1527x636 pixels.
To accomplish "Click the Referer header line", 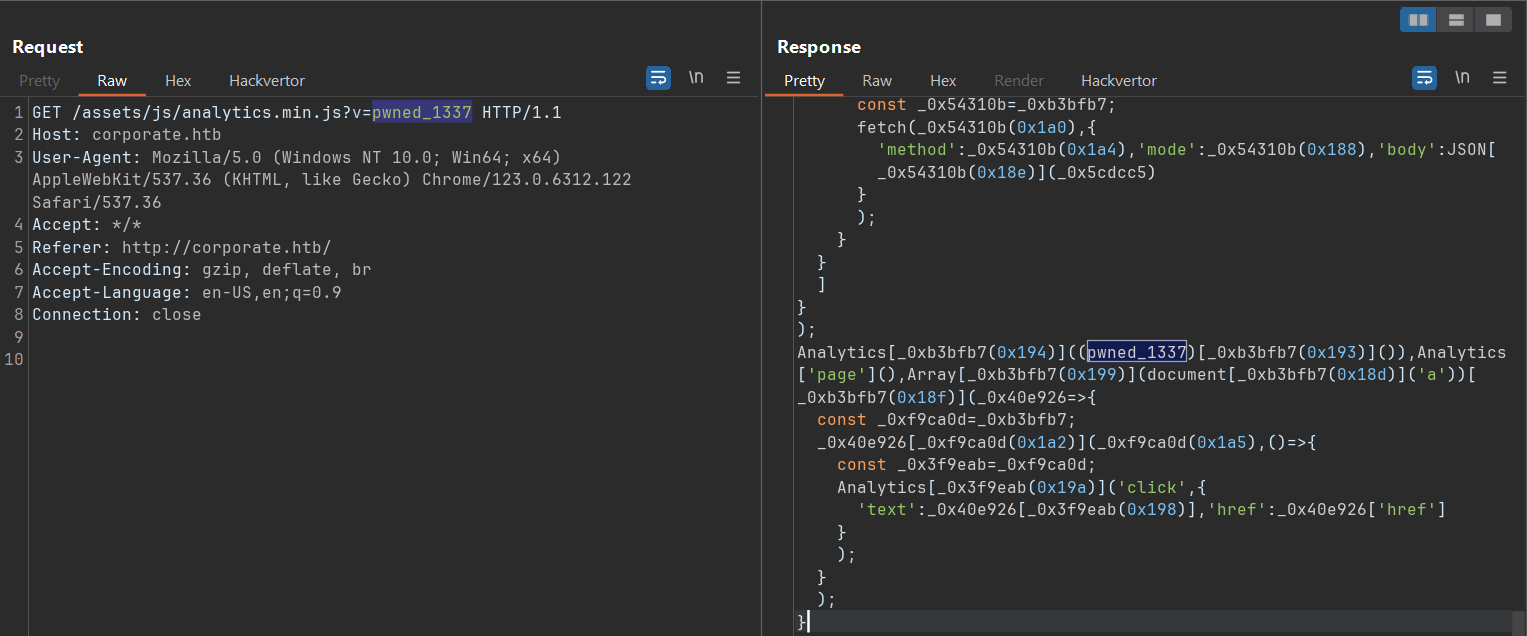I will 181,247.
